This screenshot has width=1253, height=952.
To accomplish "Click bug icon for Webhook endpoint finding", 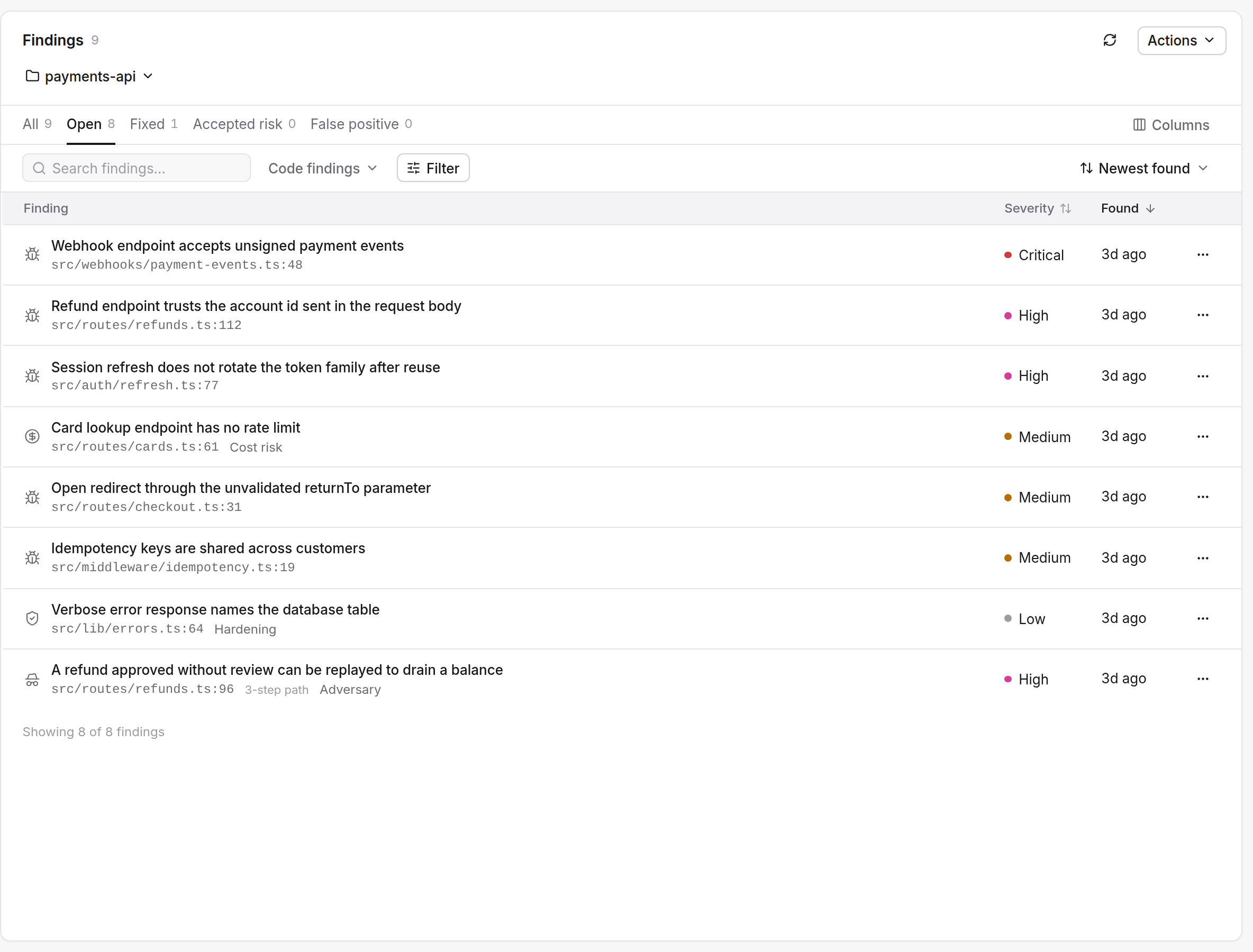I will click(32, 254).
